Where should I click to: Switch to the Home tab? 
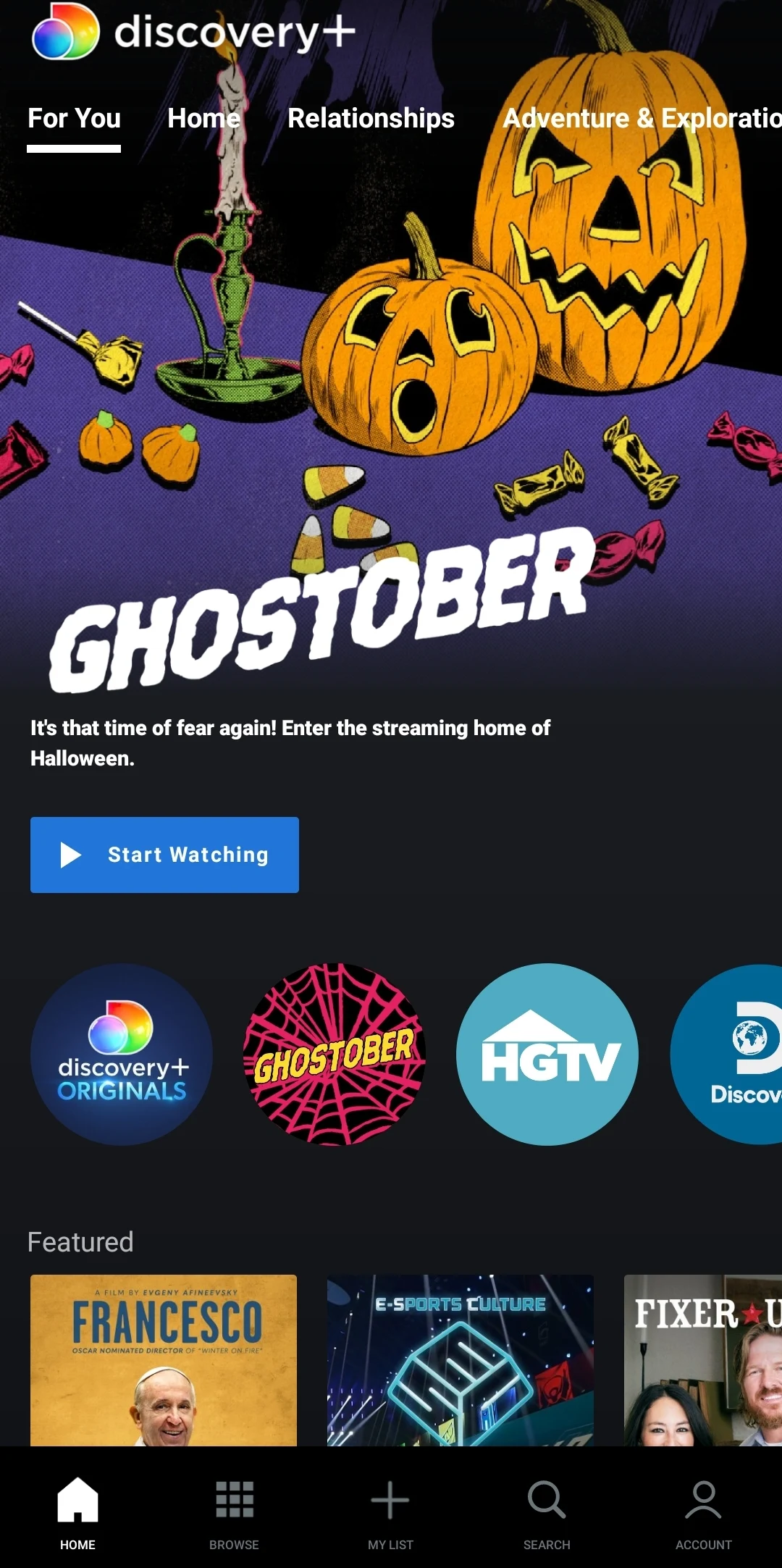pyautogui.click(x=203, y=118)
